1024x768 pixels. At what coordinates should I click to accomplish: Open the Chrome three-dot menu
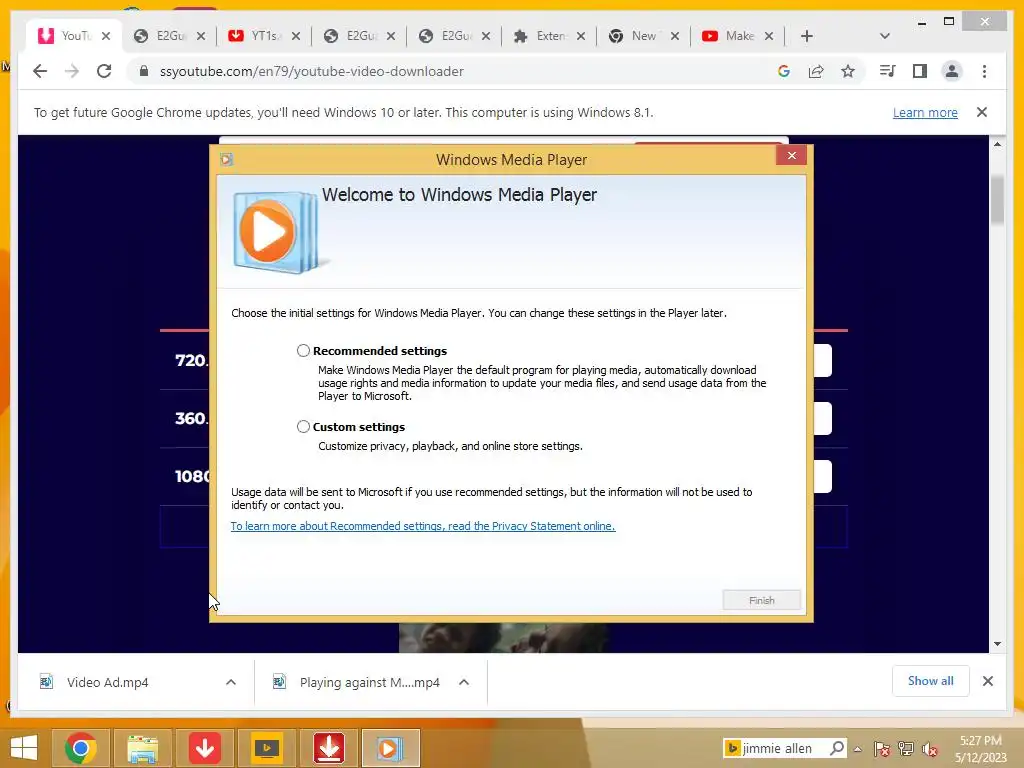(984, 71)
